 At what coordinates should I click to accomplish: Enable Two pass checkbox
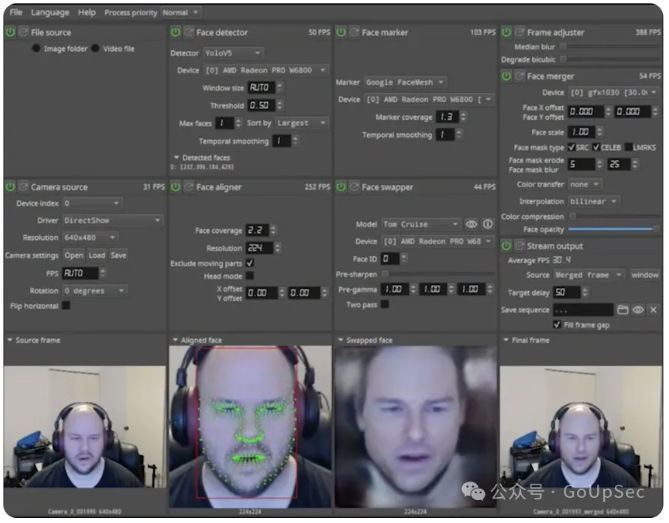[x=385, y=304]
